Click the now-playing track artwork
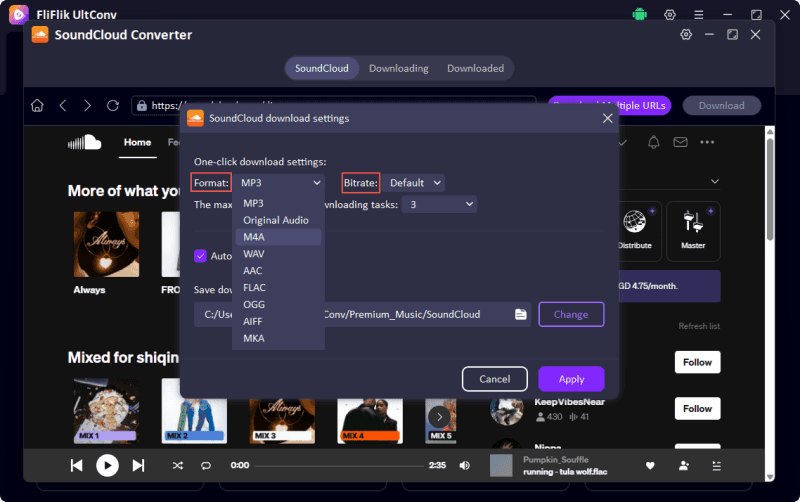 point(501,465)
